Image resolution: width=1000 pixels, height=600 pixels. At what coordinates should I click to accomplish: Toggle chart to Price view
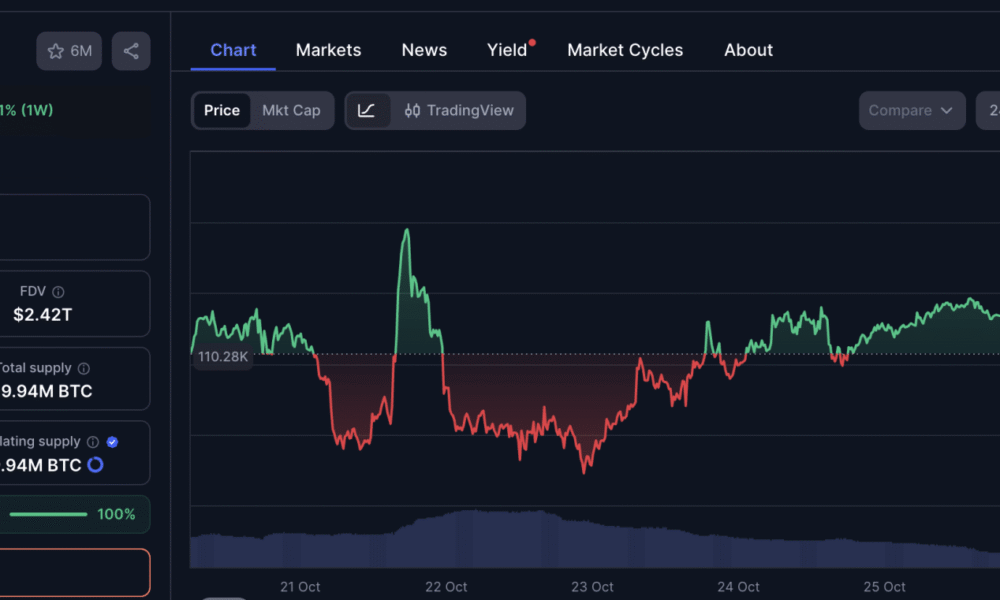pyautogui.click(x=221, y=111)
